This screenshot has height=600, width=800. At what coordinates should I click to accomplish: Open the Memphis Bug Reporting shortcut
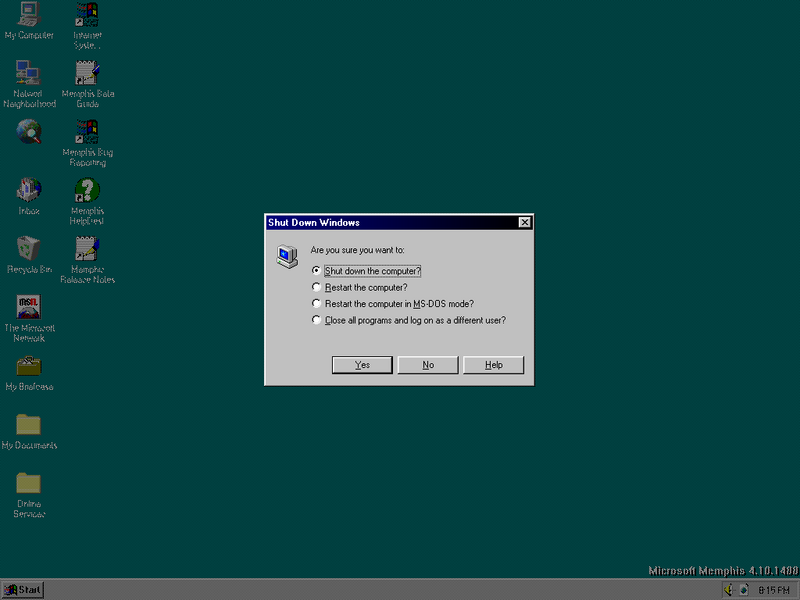pyautogui.click(x=87, y=132)
